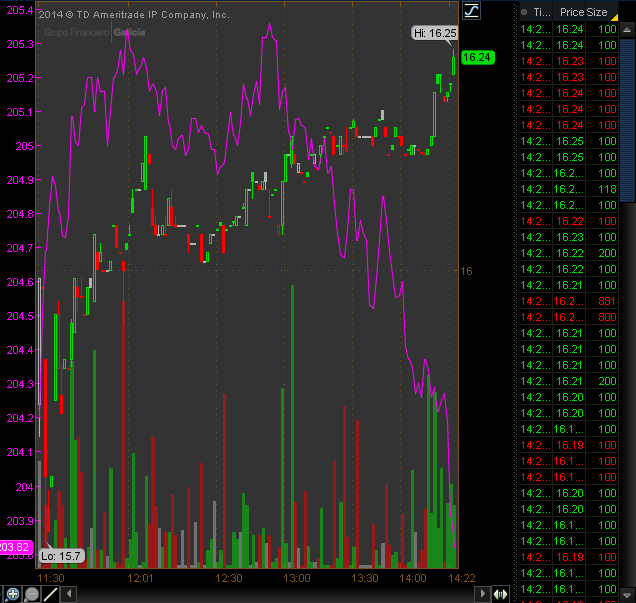Click the Time and Sales scrollbar up arrow
This screenshot has width=636, height=603.
click(x=627, y=30)
